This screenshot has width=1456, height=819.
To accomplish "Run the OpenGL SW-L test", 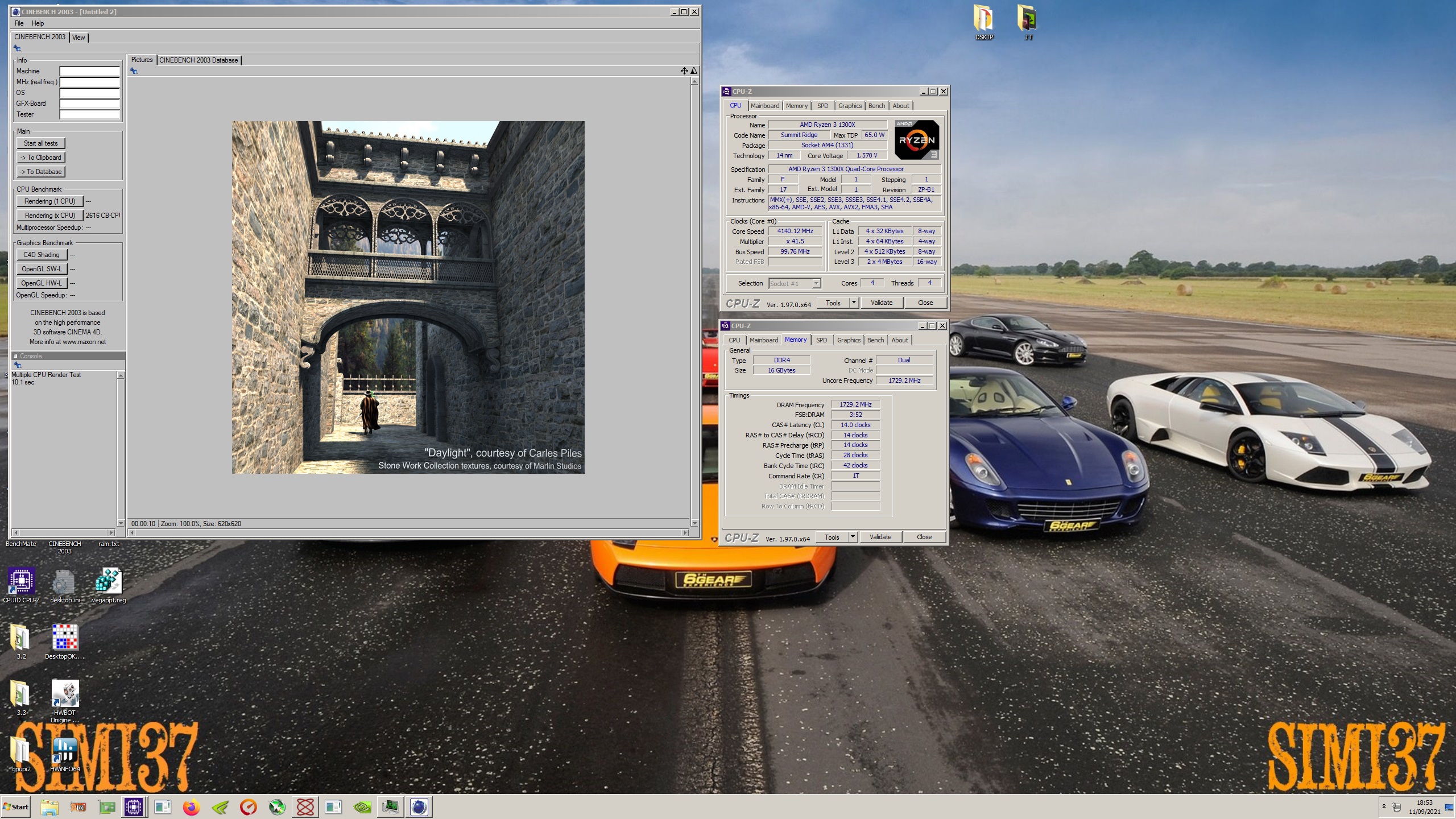I will tap(42, 269).
